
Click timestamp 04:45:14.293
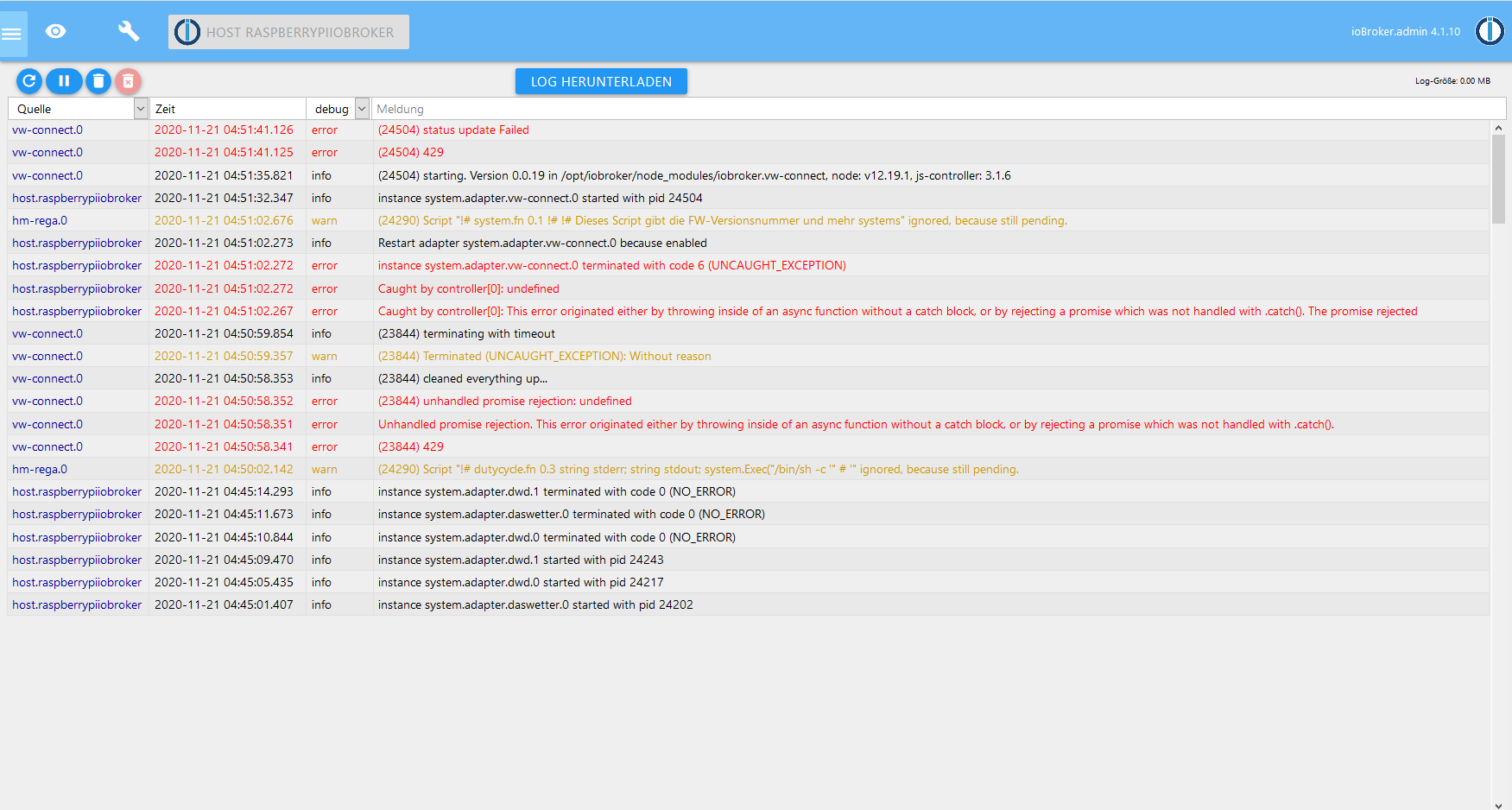click(224, 491)
